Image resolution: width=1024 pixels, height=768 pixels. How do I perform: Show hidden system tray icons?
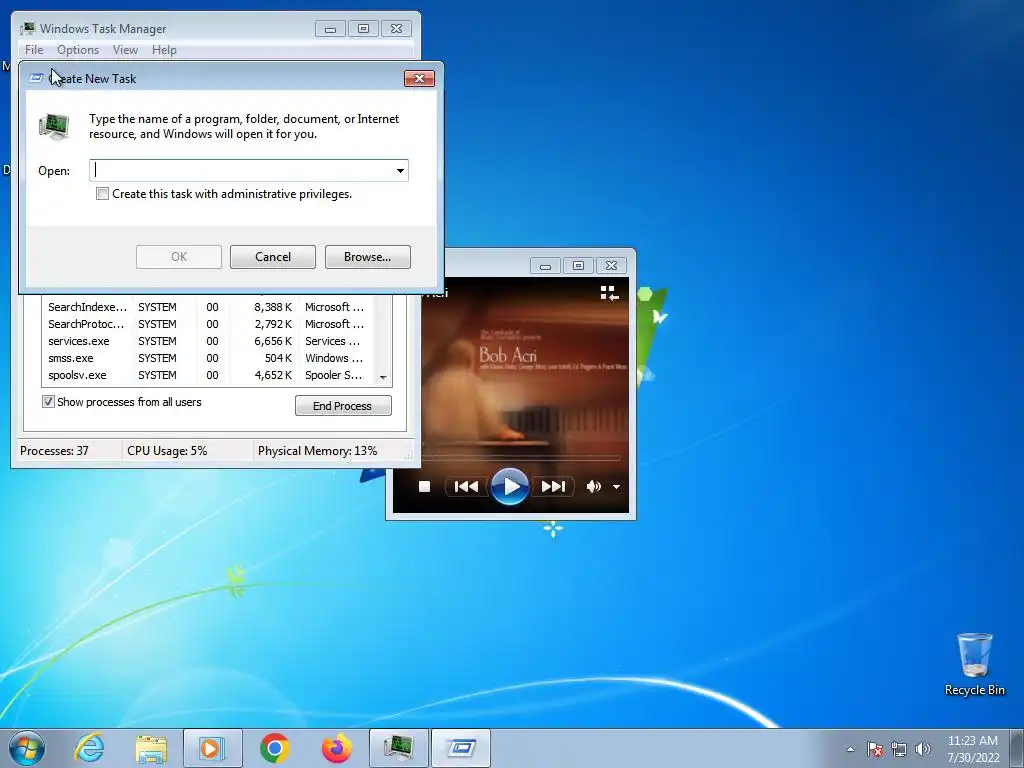pyautogui.click(x=850, y=749)
